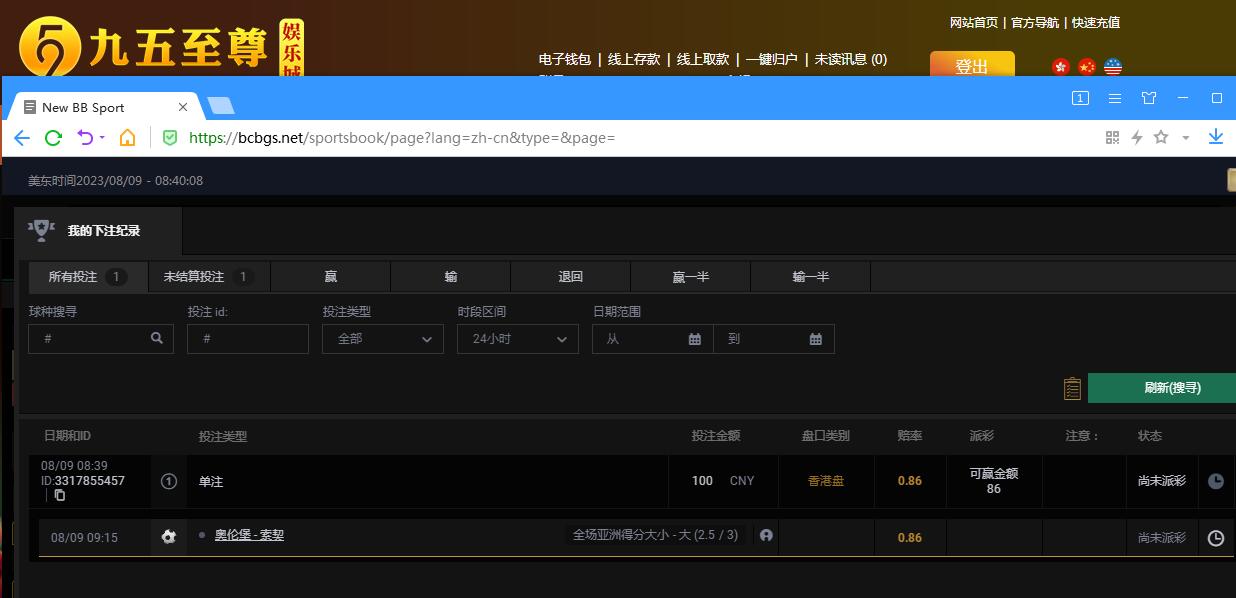
Task: Click the clock icon in 奥伦堡 match row
Action: click(1216, 538)
